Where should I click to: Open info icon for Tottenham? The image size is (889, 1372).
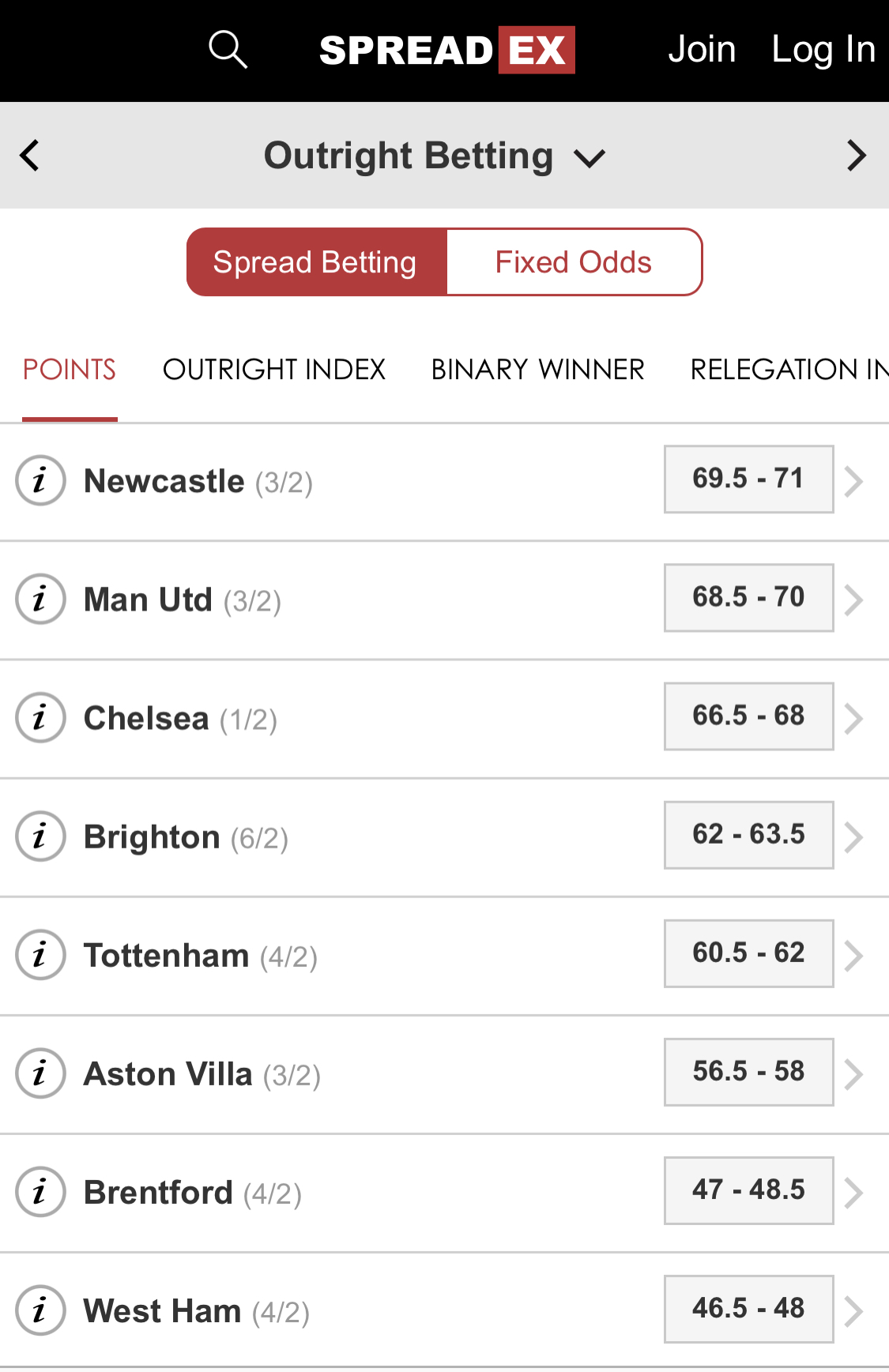coord(40,954)
